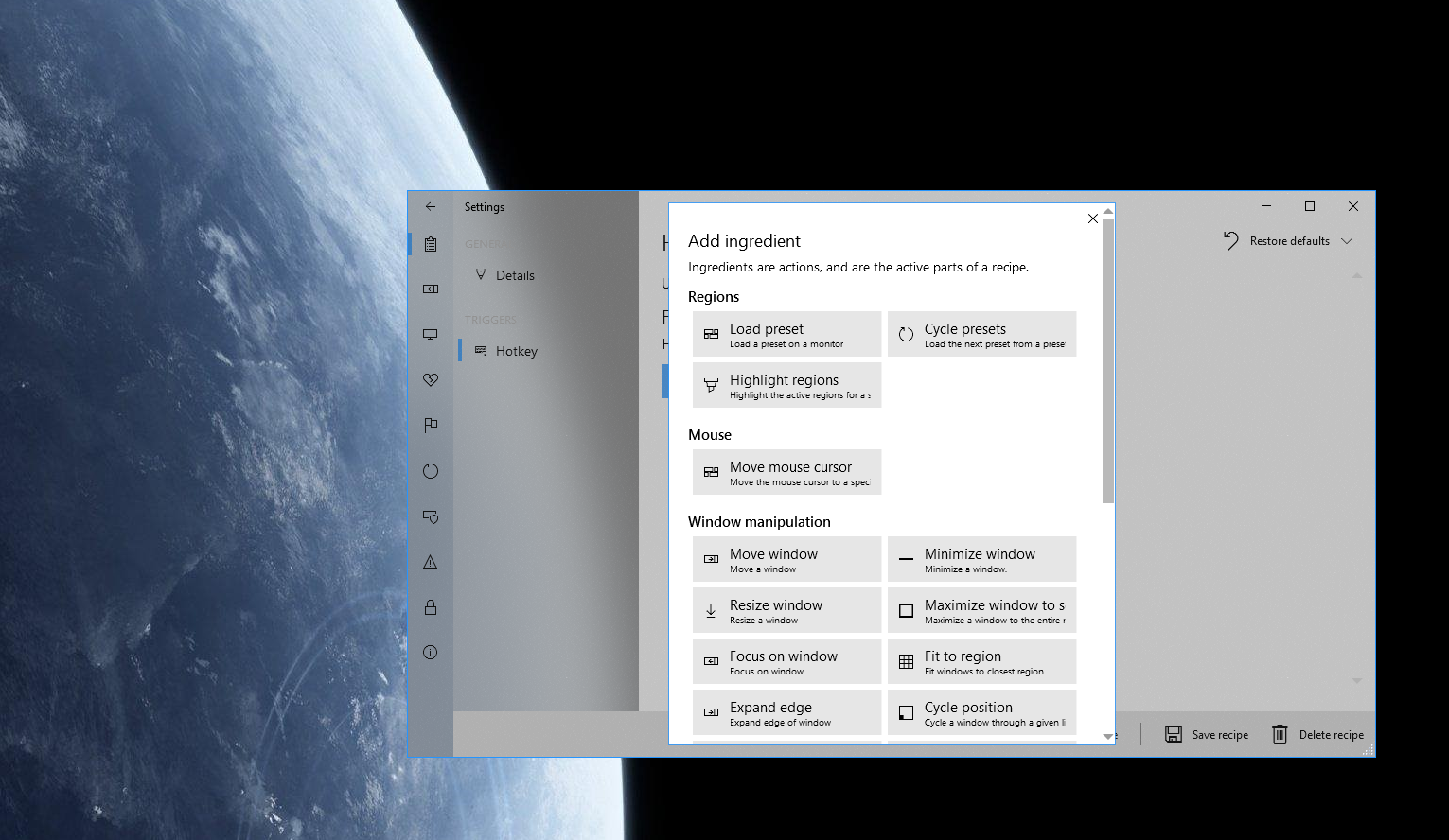Viewport: 1449px width, 840px height.
Task: Click the keyboard input icon in sidebar
Action: coord(431,289)
